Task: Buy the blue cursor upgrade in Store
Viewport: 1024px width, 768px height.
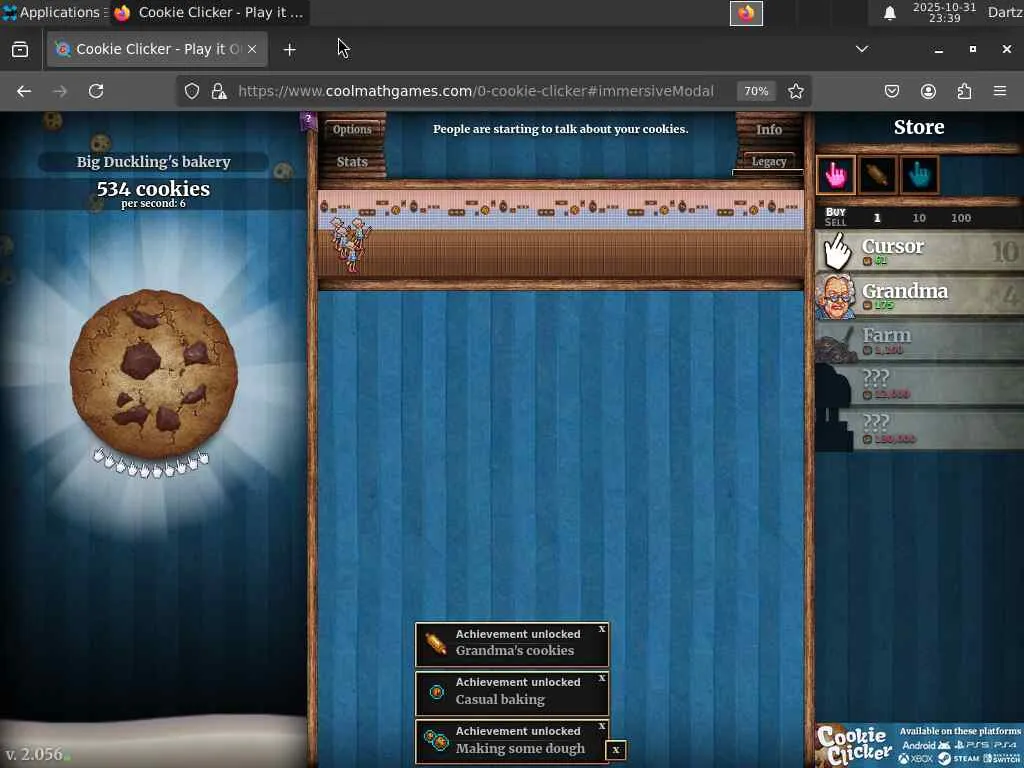Action: tap(920, 175)
